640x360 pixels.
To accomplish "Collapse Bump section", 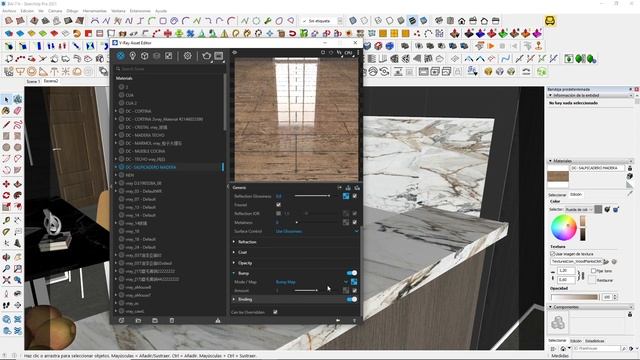I will 234,273.
